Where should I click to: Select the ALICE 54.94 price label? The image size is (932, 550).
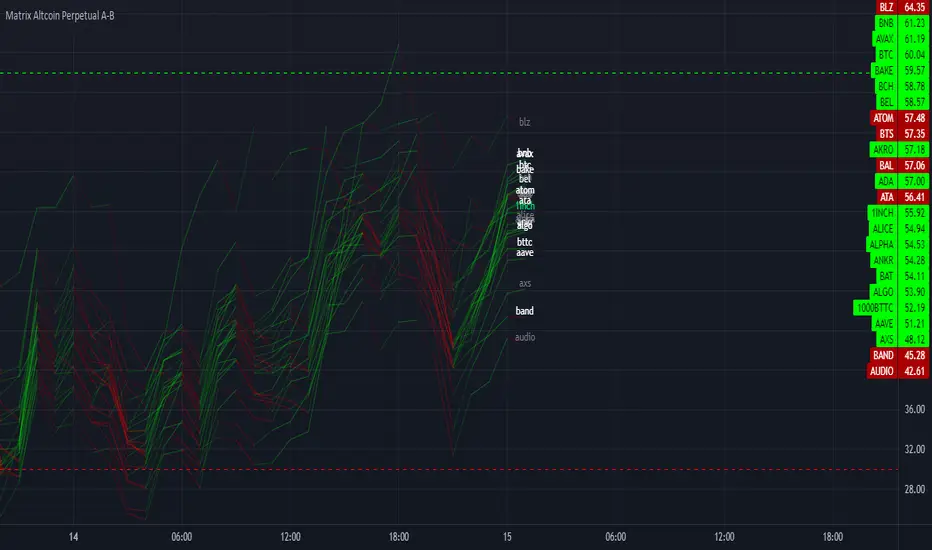point(898,228)
